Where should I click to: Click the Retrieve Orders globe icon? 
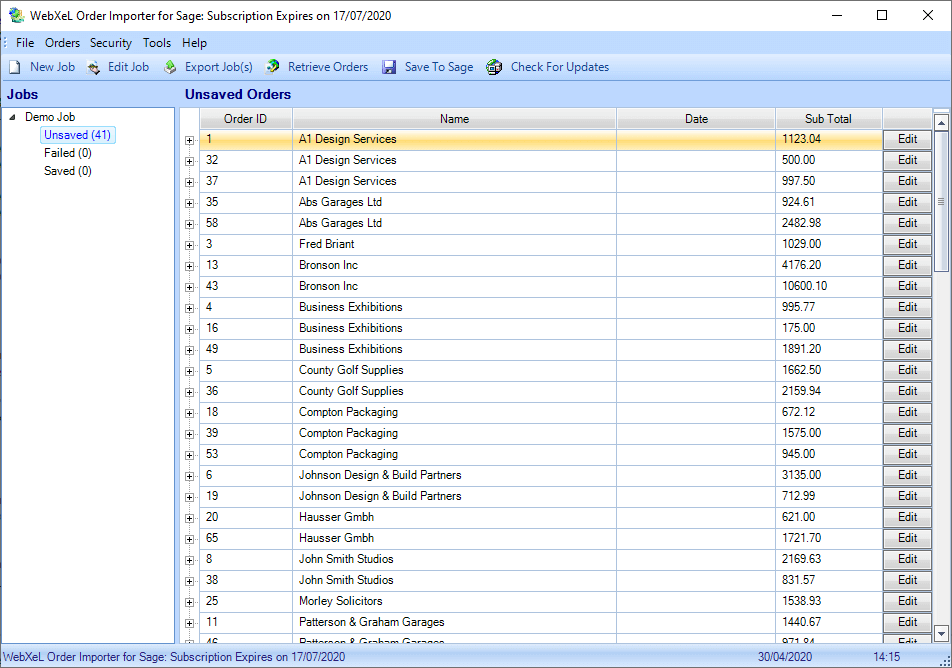(273, 67)
